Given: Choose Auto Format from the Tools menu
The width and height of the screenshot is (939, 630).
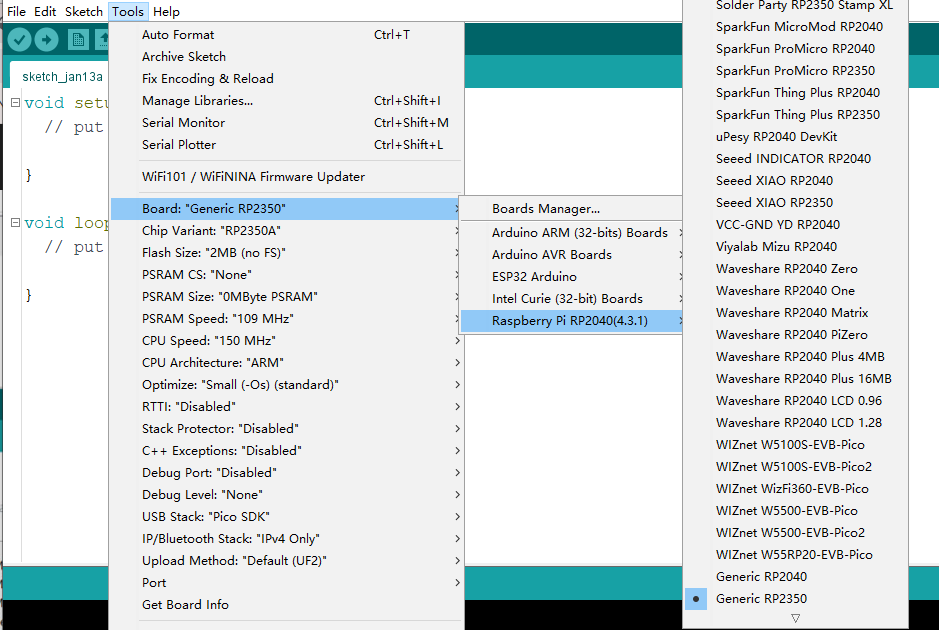Looking at the screenshot, I should click(287, 35).
